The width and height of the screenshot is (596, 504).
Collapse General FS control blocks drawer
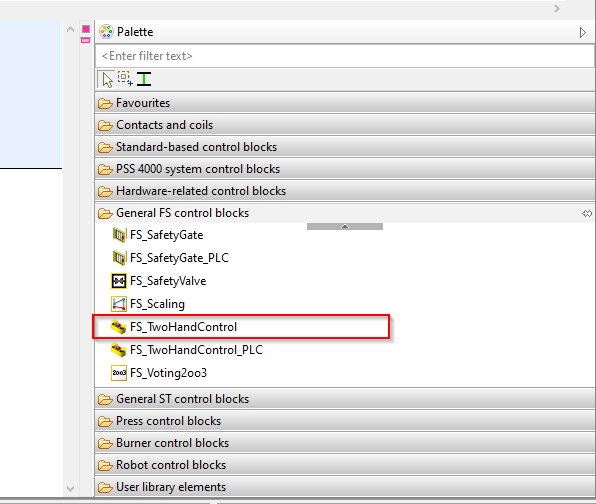point(345,213)
